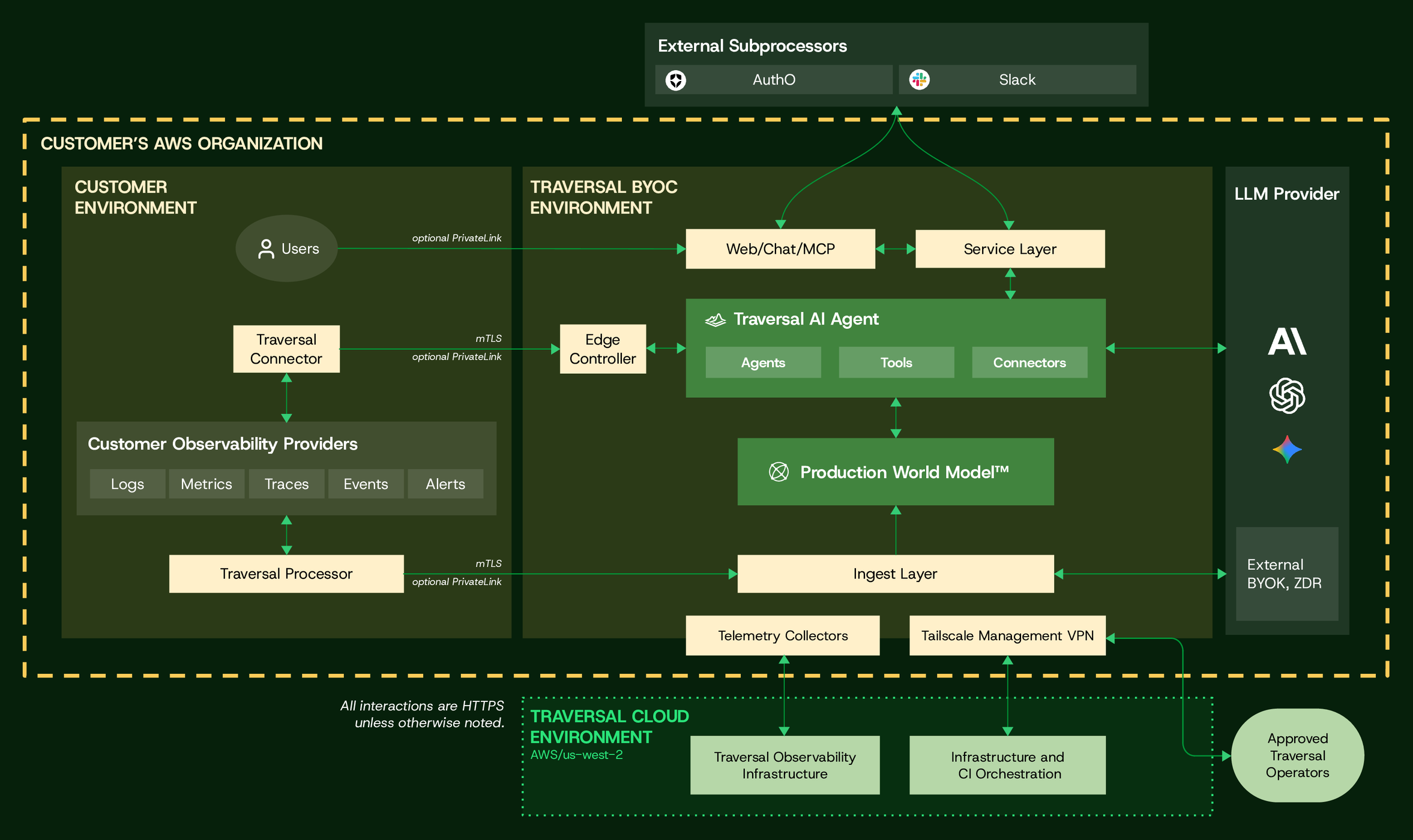Click the Anthropic logo in LLM Provider
Screen dimensions: 1413x840
click(1287, 341)
